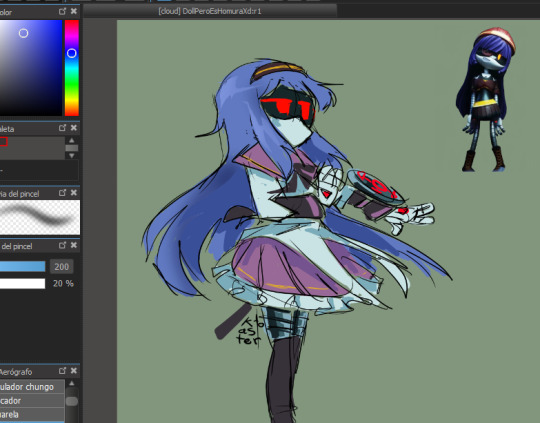
Task: Undock the Aerógrafo brush list panel
Action: click(x=62, y=371)
